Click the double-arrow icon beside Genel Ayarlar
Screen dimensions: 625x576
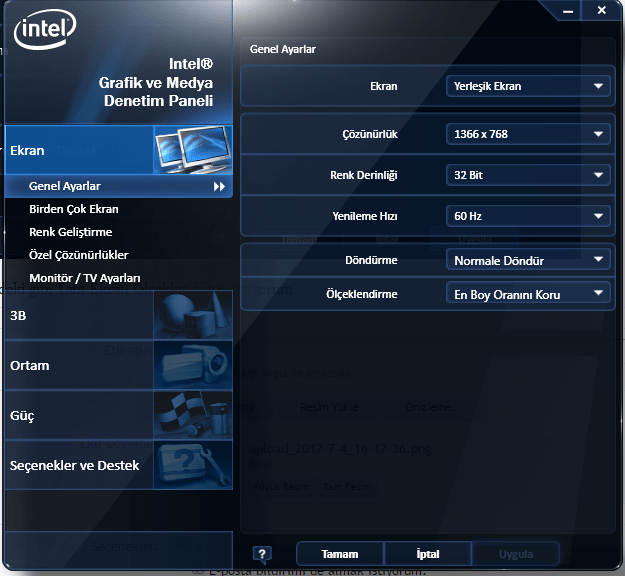(x=219, y=187)
